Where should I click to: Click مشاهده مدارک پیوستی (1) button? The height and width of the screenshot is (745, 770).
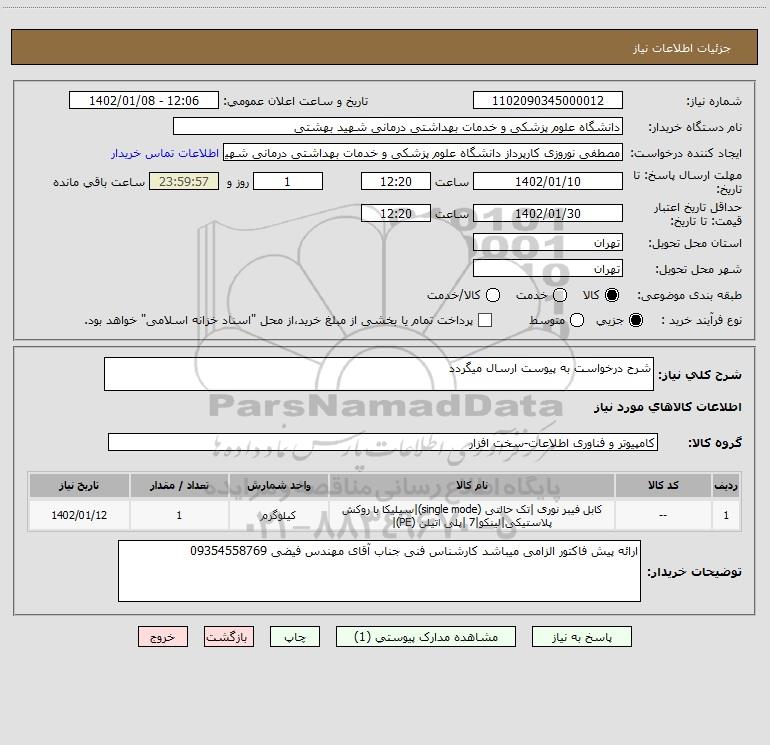pyautogui.click(x=426, y=637)
